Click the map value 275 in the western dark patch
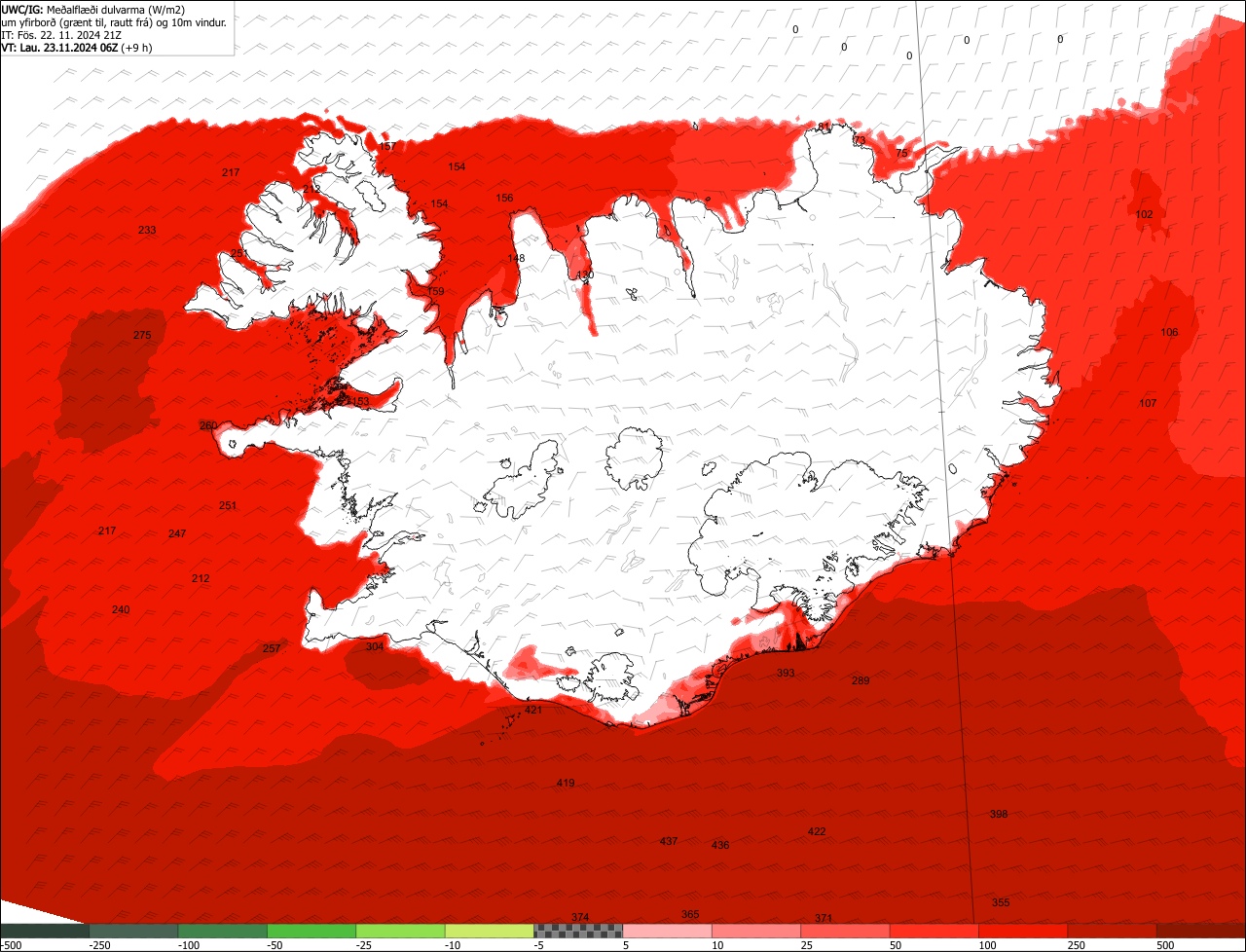 pos(142,336)
